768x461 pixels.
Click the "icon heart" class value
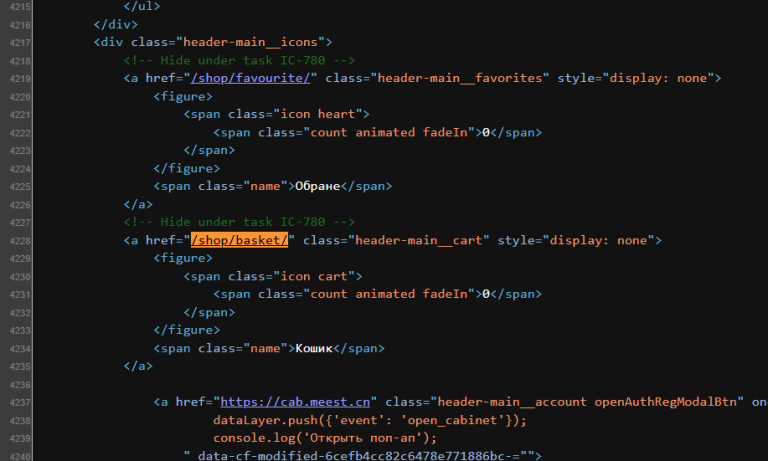point(318,114)
